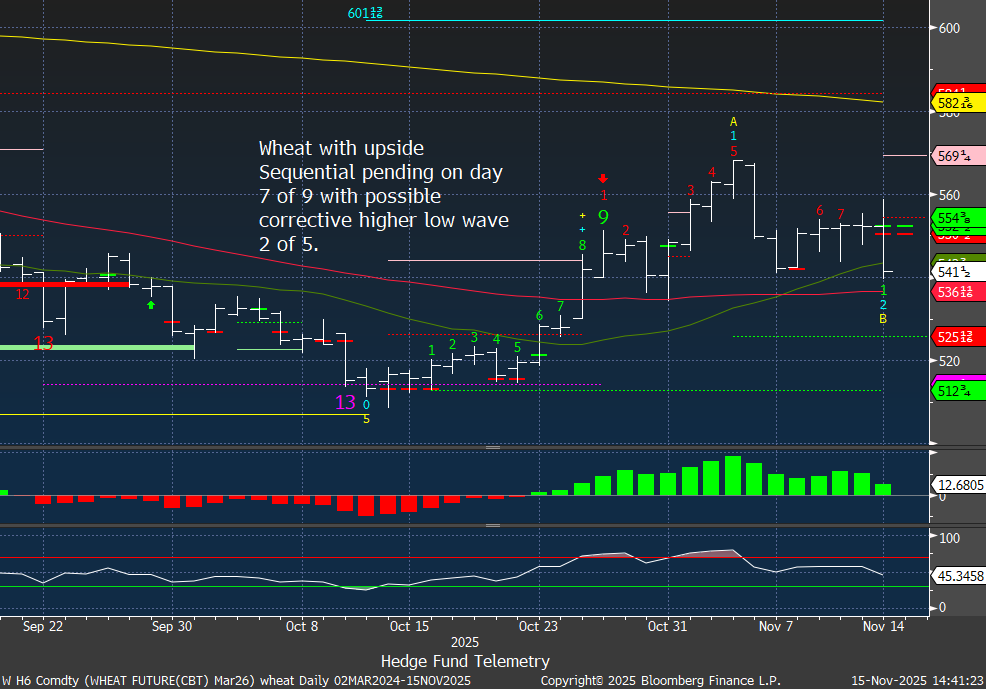
Task: Click the yellow B wave label
Action: (x=883, y=319)
